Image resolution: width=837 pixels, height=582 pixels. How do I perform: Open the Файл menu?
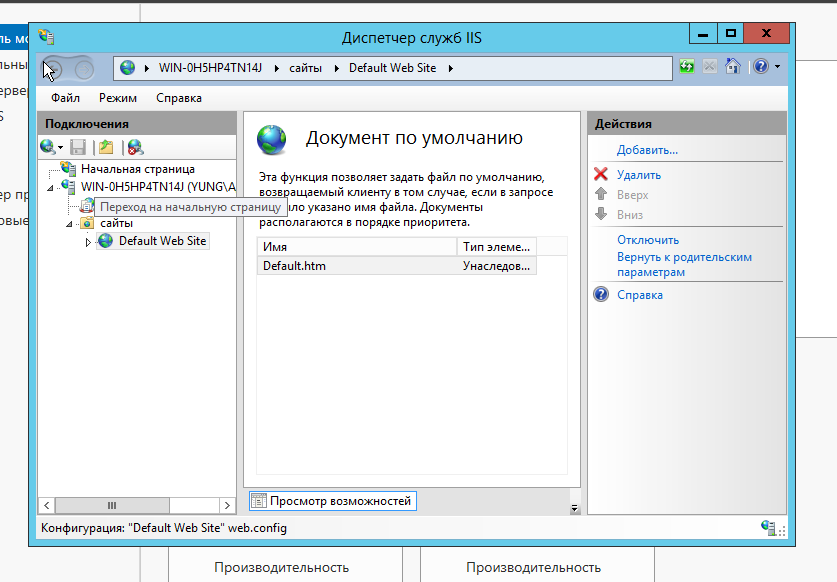click(x=65, y=98)
